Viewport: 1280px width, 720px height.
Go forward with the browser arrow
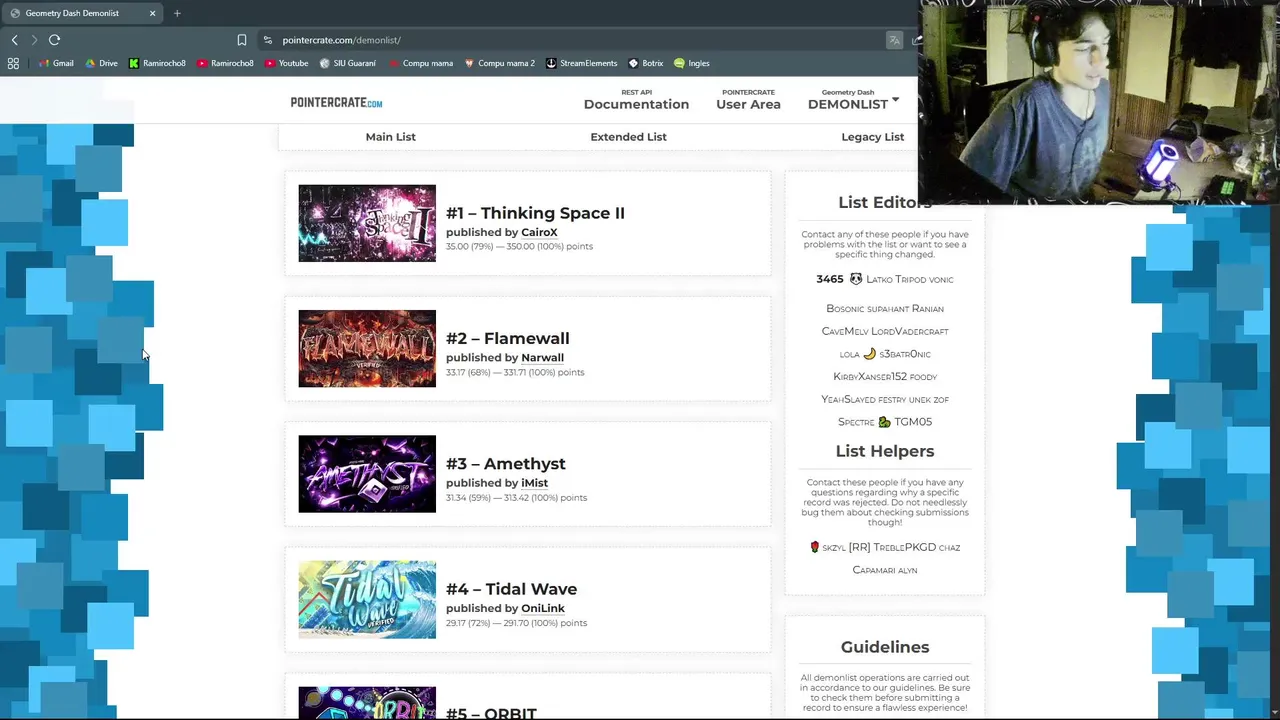(34, 40)
